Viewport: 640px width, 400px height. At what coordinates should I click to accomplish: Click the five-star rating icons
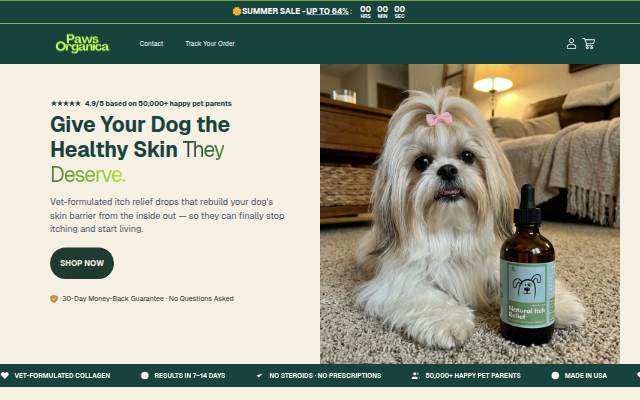click(x=66, y=104)
